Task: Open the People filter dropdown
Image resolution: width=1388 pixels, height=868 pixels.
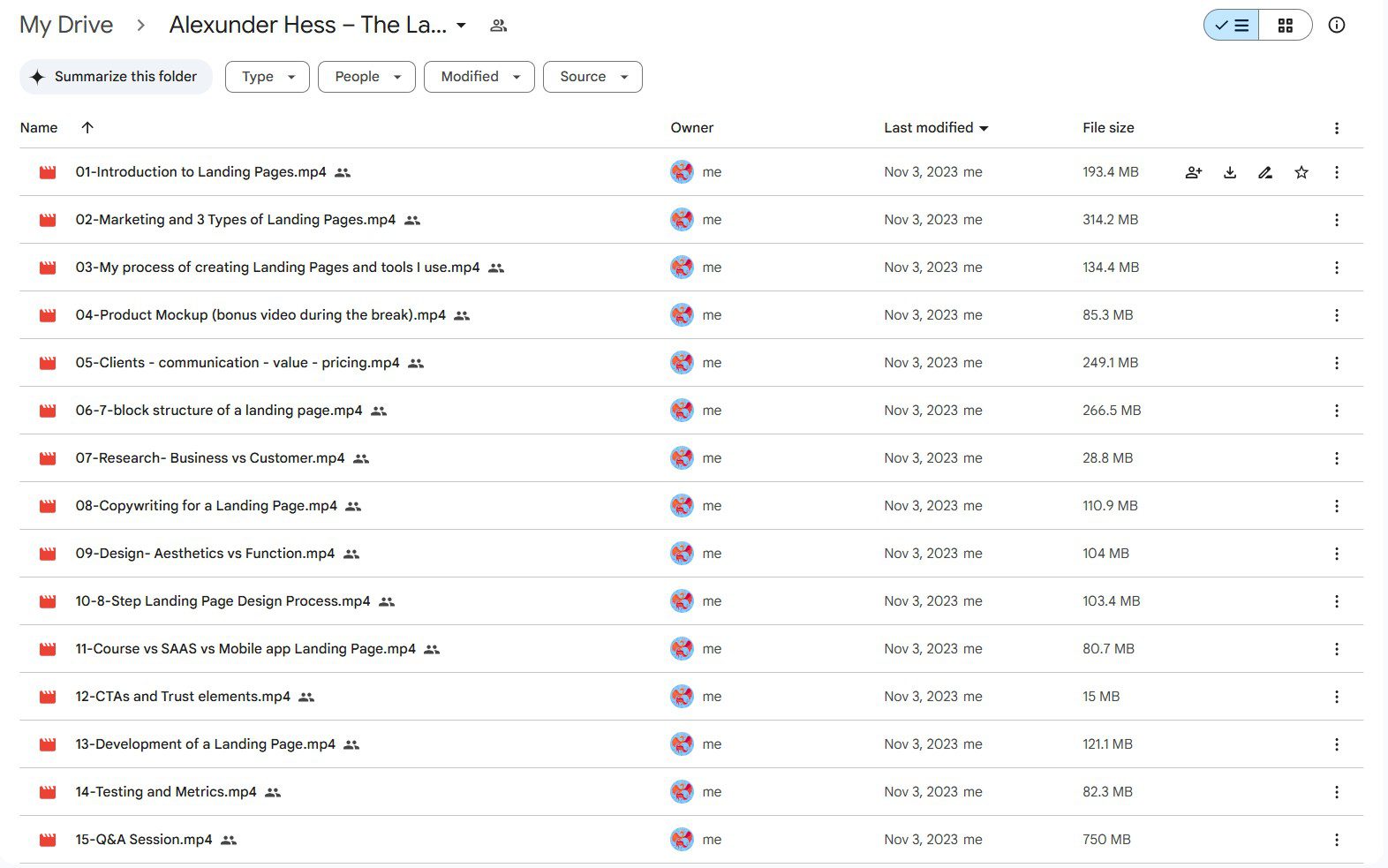Action: (366, 77)
